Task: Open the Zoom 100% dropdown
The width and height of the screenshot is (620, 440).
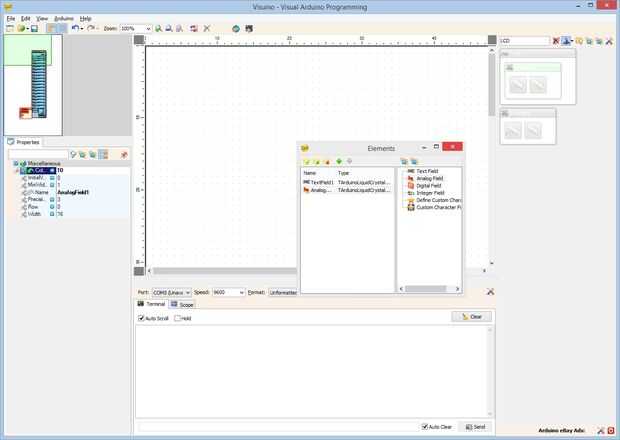Action: tap(148, 28)
